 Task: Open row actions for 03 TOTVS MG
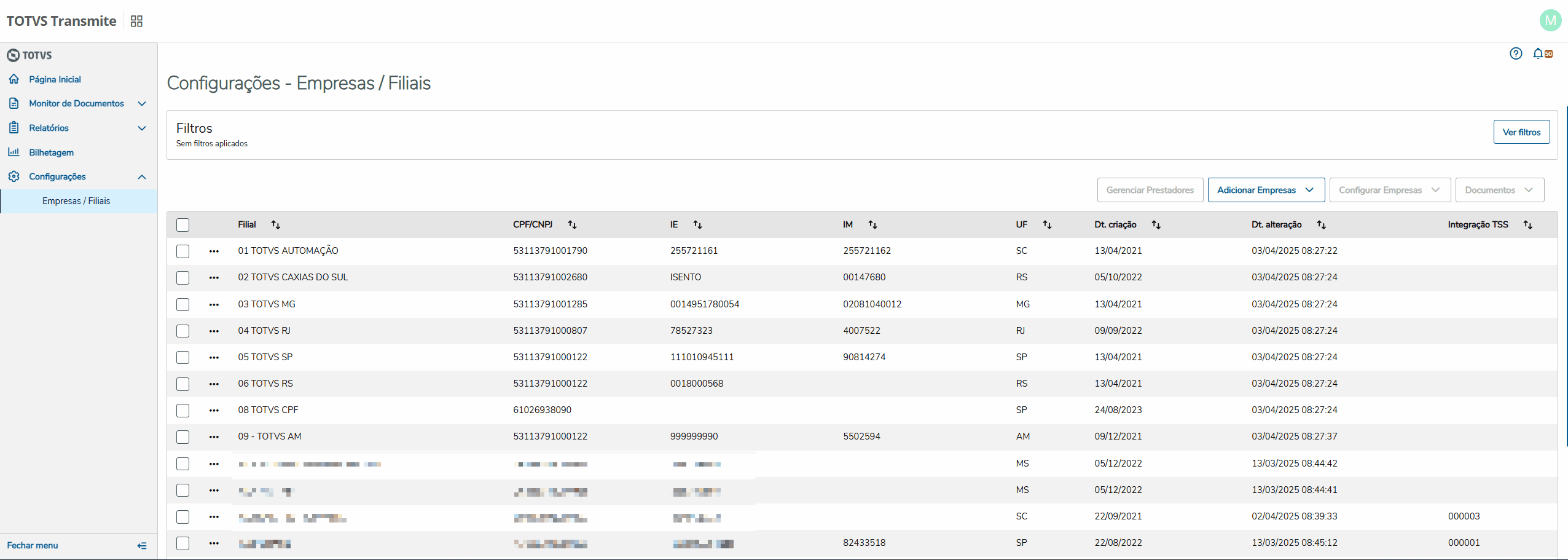pyautogui.click(x=214, y=304)
